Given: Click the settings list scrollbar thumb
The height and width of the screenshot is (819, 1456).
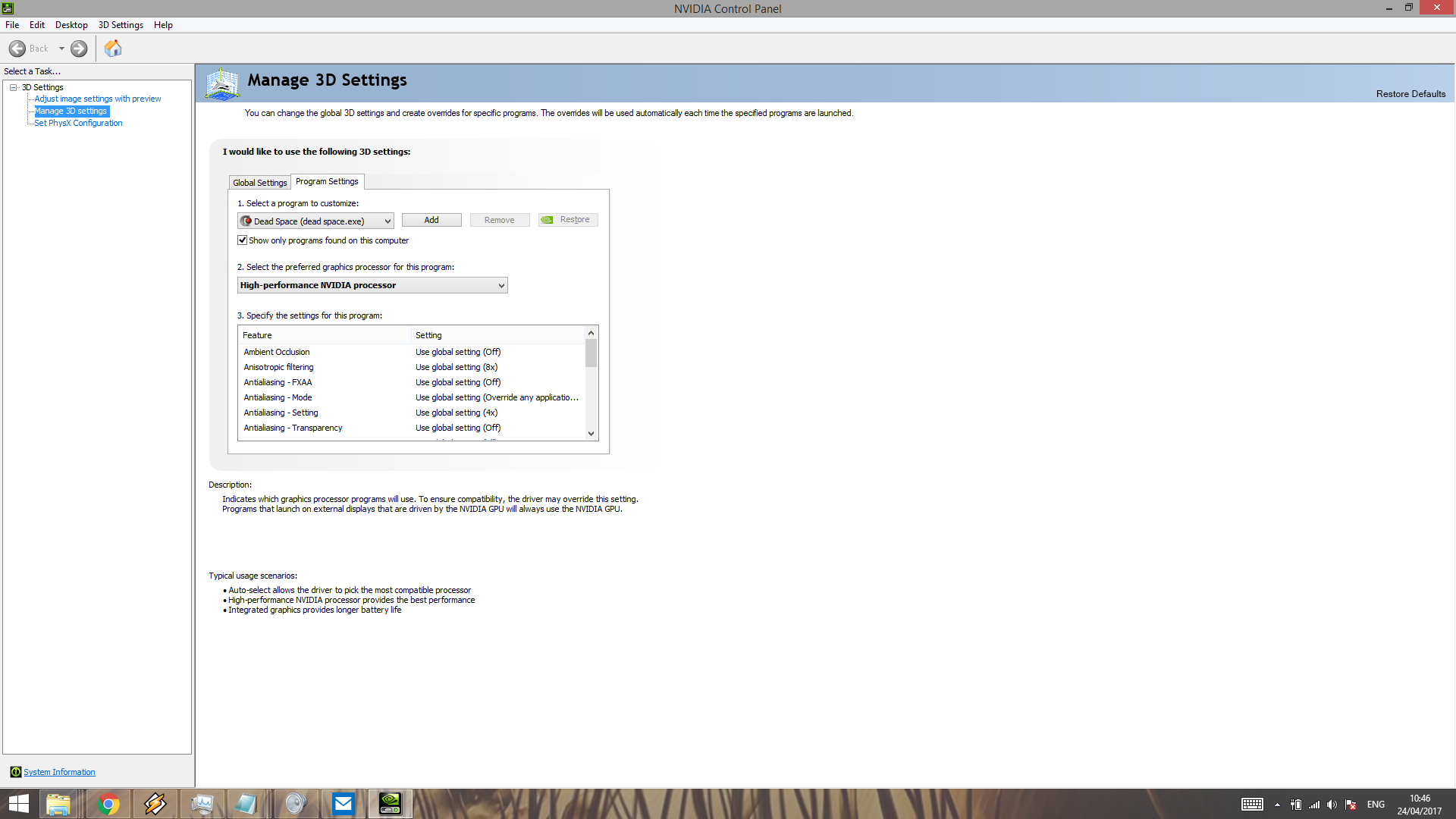Looking at the screenshot, I should click(x=591, y=353).
